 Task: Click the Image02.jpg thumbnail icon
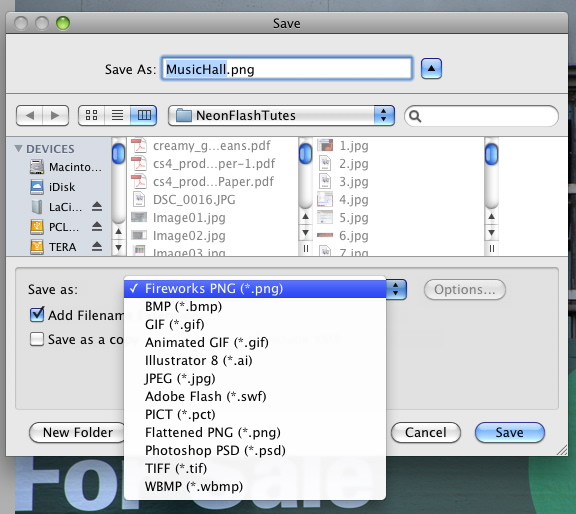click(139, 235)
